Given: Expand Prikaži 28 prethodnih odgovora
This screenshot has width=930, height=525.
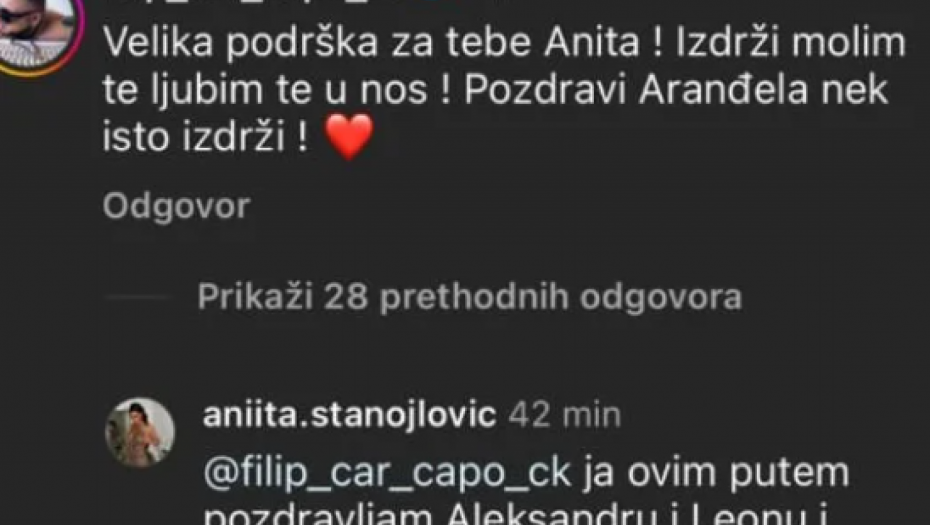Looking at the screenshot, I should tap(469, 296).
